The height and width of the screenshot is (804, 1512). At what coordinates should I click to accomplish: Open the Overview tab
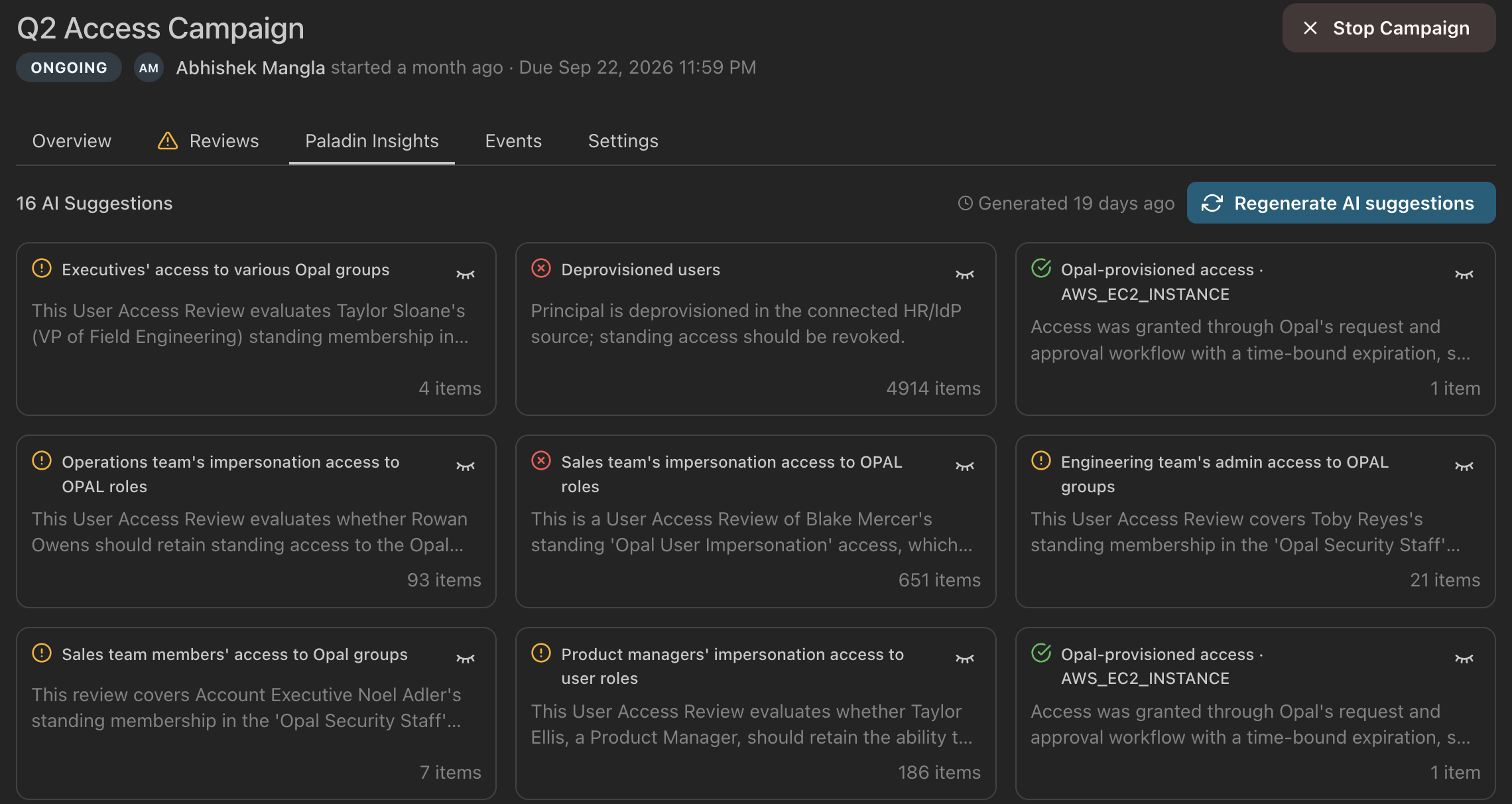click(x=72, y=141)
